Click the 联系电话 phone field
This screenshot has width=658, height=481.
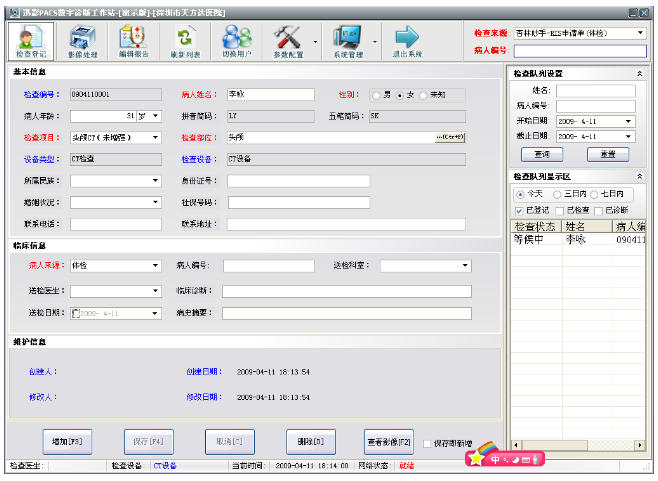point(116,224)
